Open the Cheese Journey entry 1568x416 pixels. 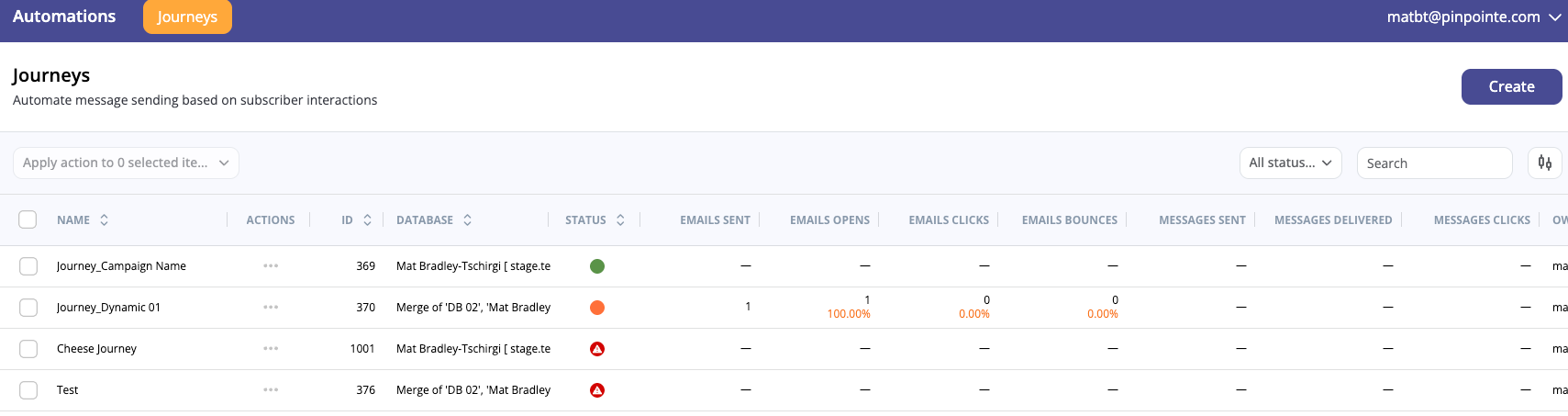pyautogui.click(x=96, y=349)
